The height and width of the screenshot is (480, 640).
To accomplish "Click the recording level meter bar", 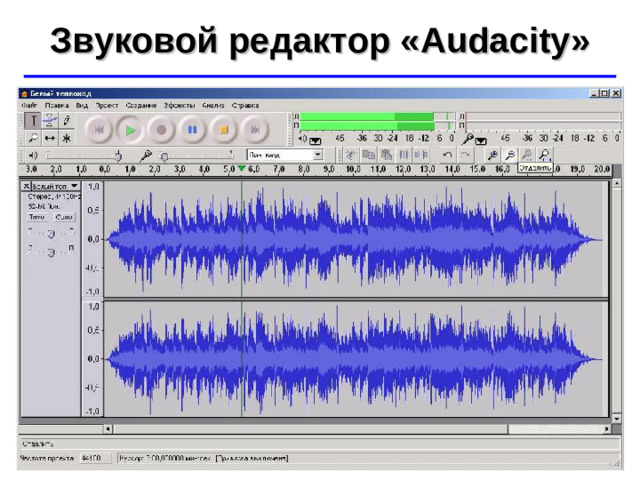I will tap(543, 121).
